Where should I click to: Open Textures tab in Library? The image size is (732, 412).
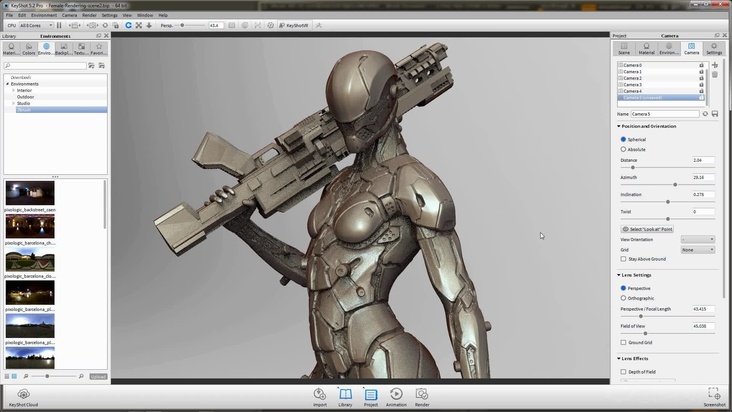tap(81, 49)
